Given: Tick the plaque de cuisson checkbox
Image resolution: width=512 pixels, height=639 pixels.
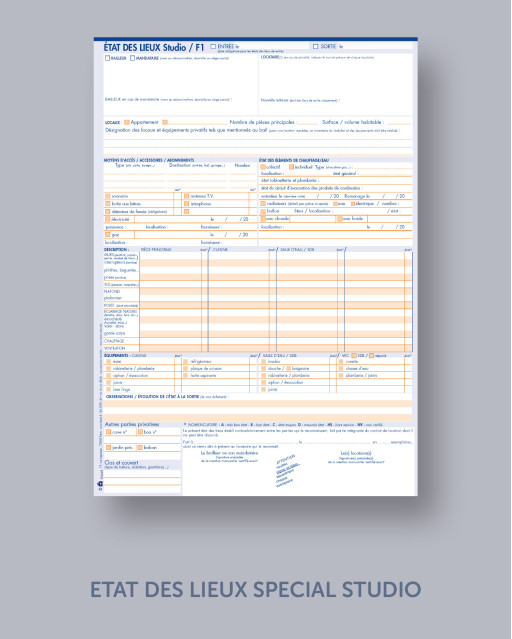Looking at the screenshot, I should point(185,368).
